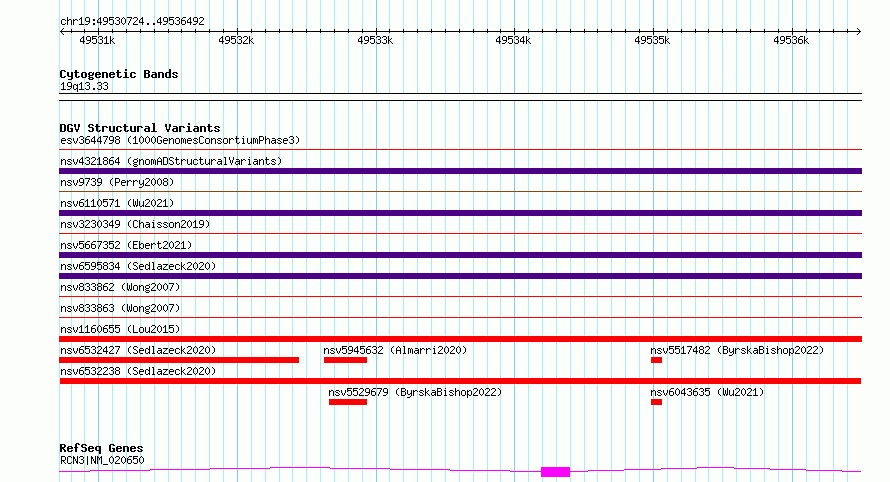This screenshot has height=482, width=890.
Task: Click the purple bar of nsv5667352
Action: [x=460, y=255]
